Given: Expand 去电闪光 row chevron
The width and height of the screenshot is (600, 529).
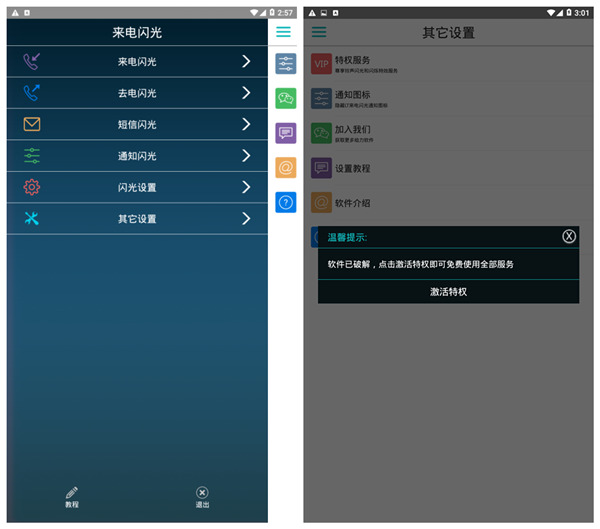Looking at the screenshot, I should pos(246,93).
